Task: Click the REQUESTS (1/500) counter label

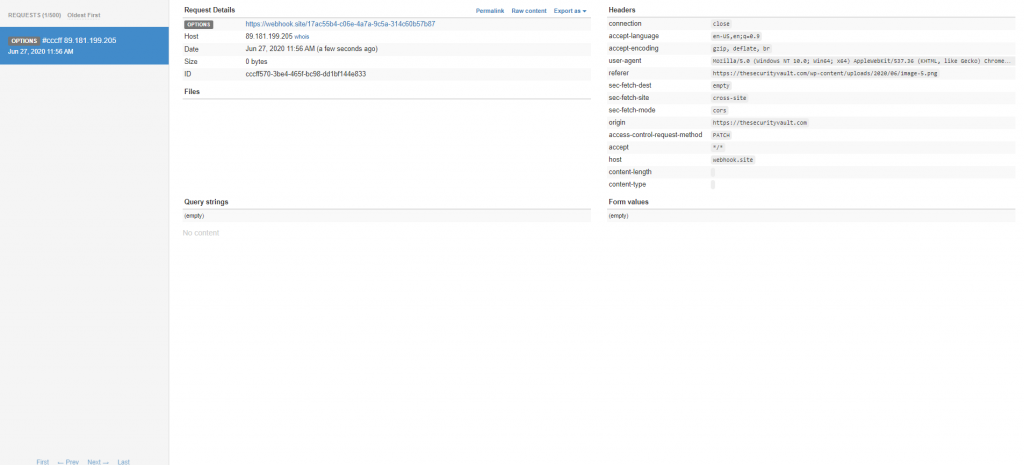Action: 35,15
